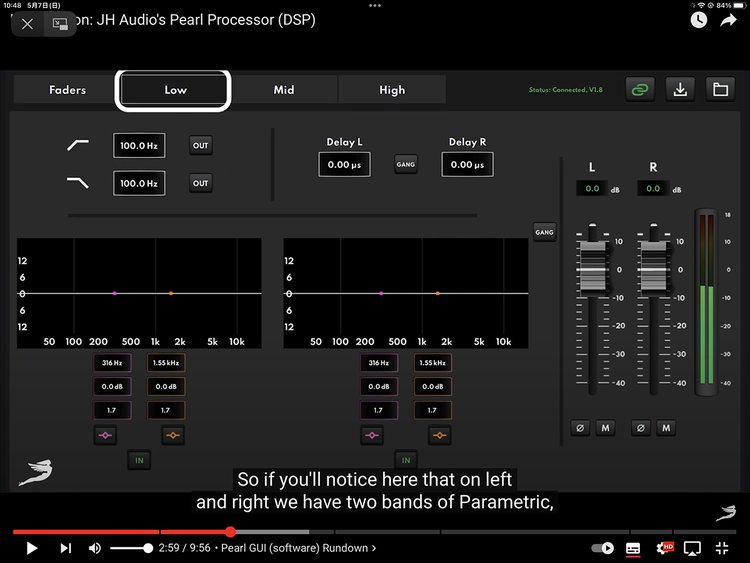Image resolution: width=750 pixels, height=563 pixels.
Task: Switch to the Faders tab
Action: click(67, 90)
